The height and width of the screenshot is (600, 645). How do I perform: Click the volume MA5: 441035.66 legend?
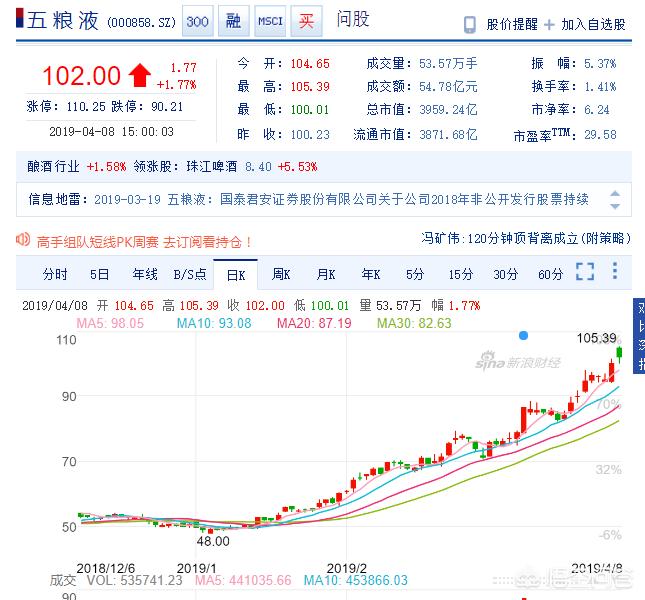243,580
